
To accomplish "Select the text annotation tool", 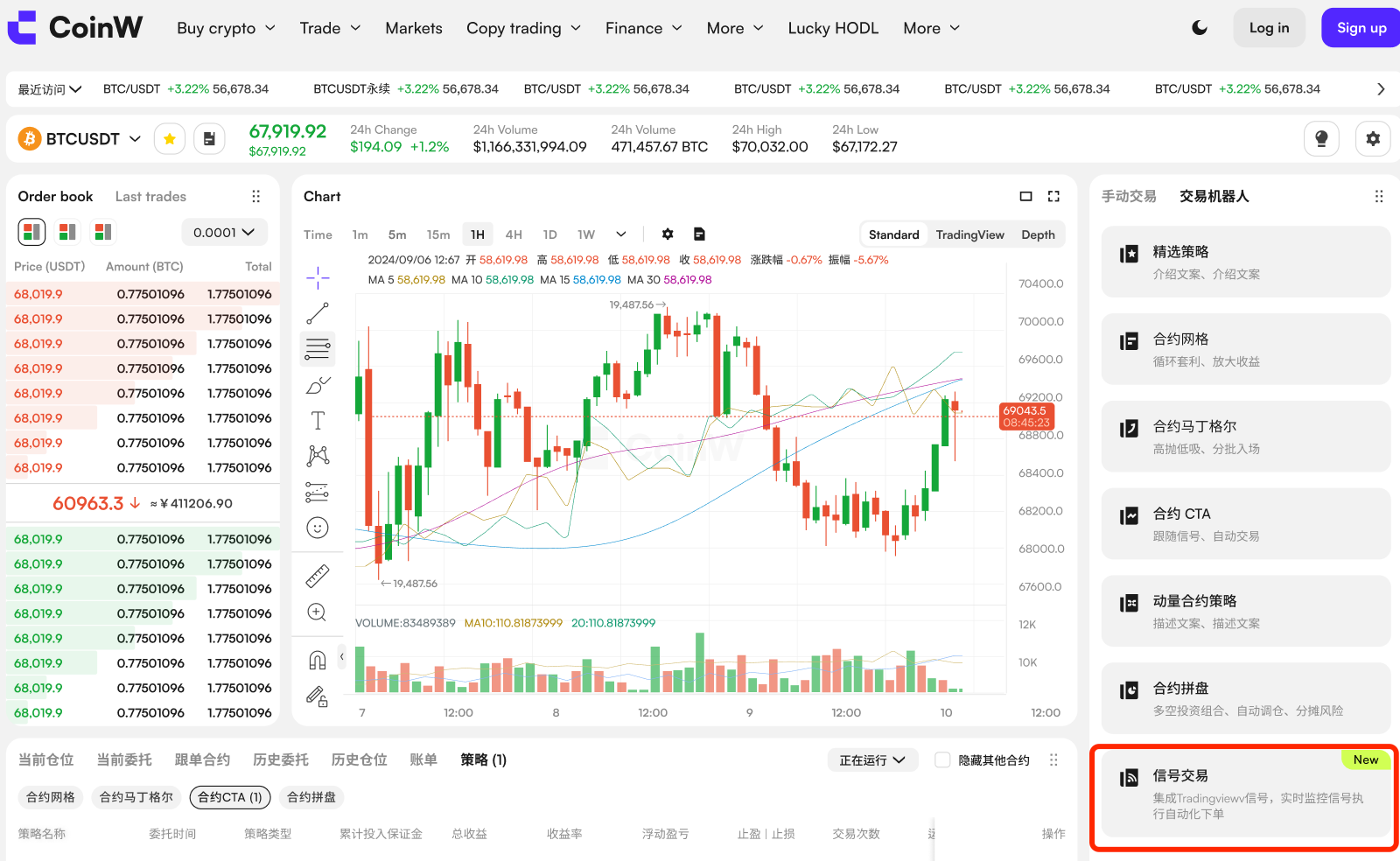I will coord(318,421).
